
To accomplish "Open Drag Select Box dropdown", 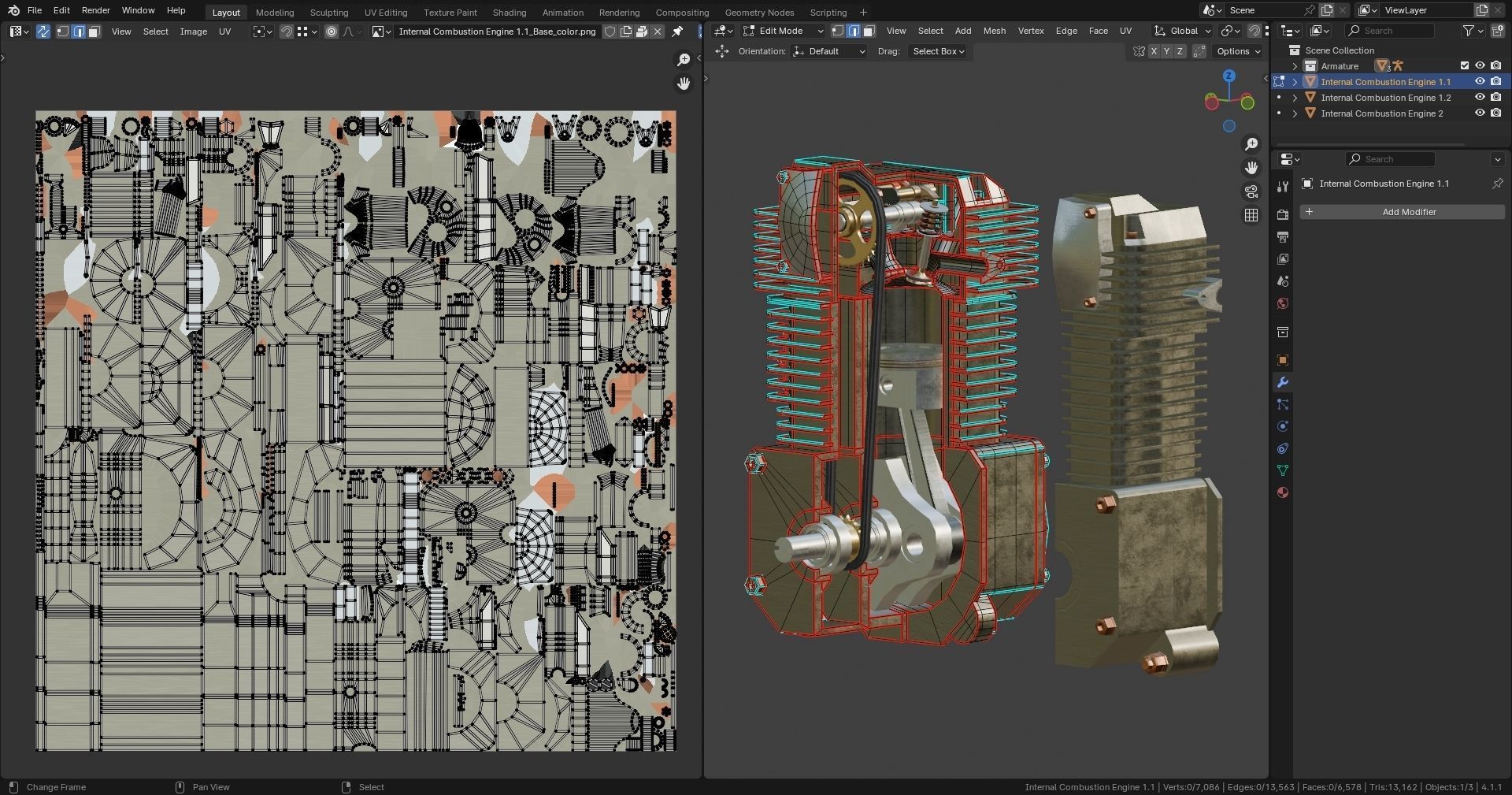I will click(937, 51).
